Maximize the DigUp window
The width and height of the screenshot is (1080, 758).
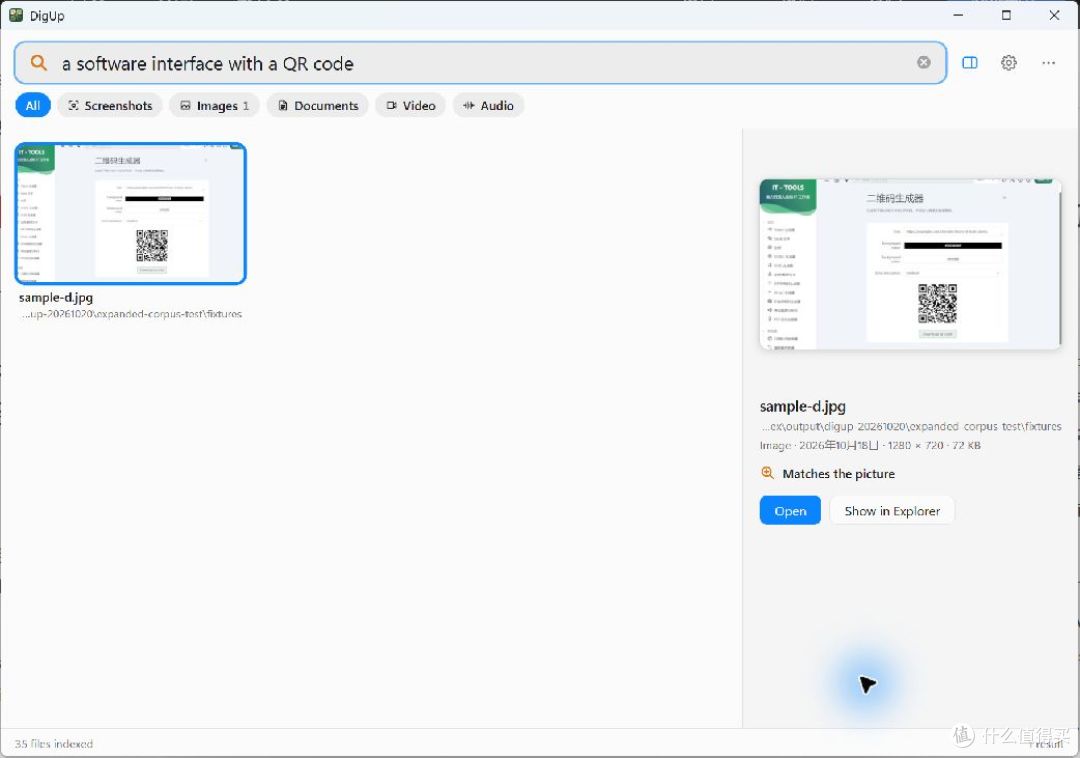coord(1006,15)
